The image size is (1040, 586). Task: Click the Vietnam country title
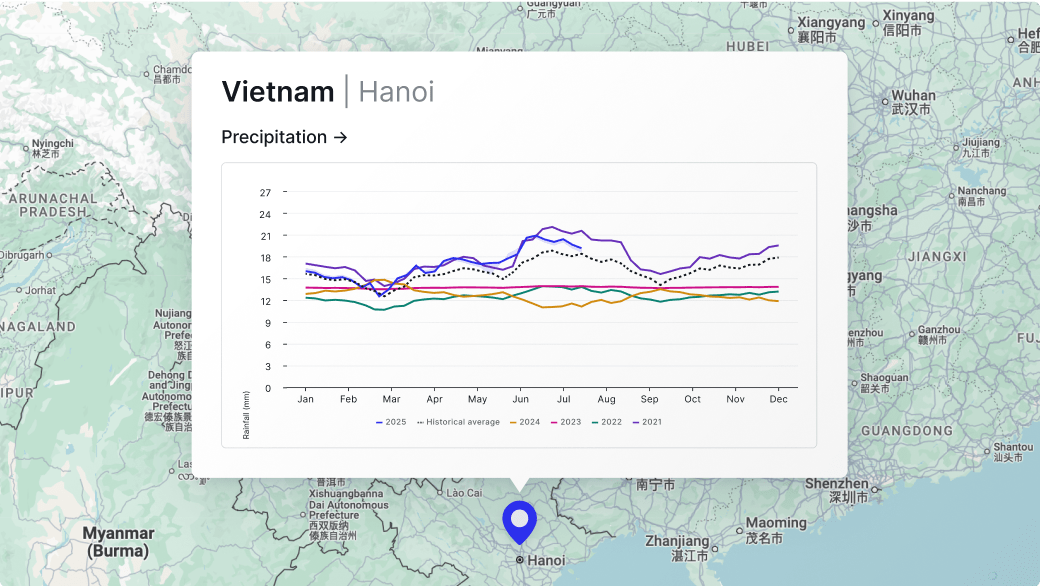point(278,92)
